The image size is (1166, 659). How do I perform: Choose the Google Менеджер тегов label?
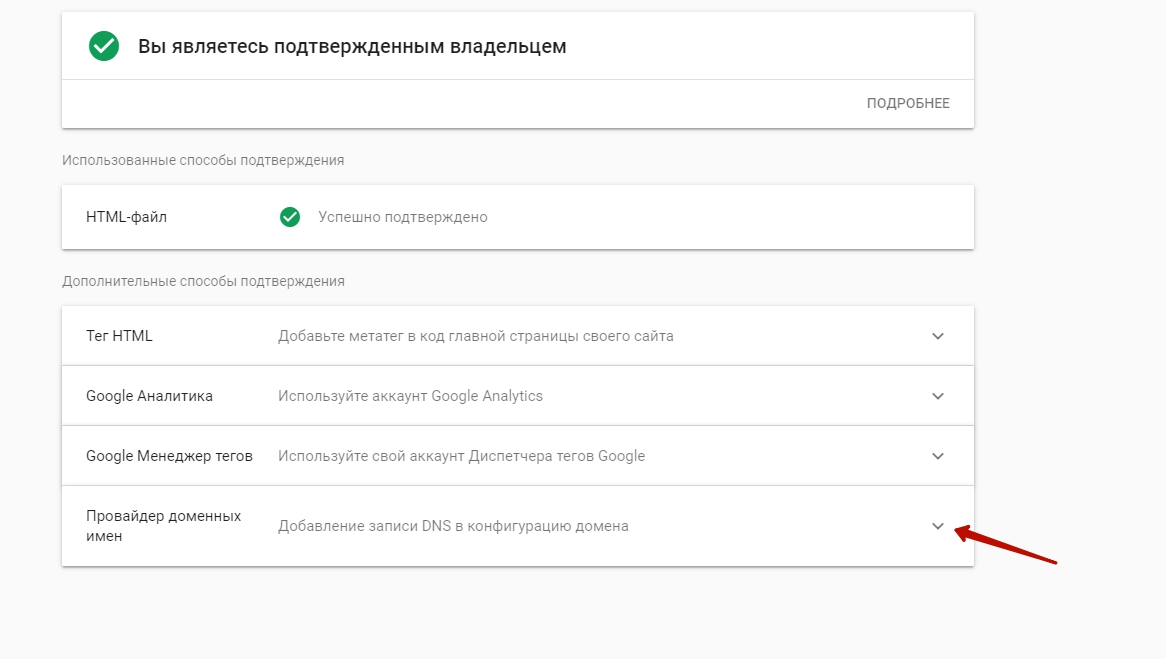click(x=169, y=456)
